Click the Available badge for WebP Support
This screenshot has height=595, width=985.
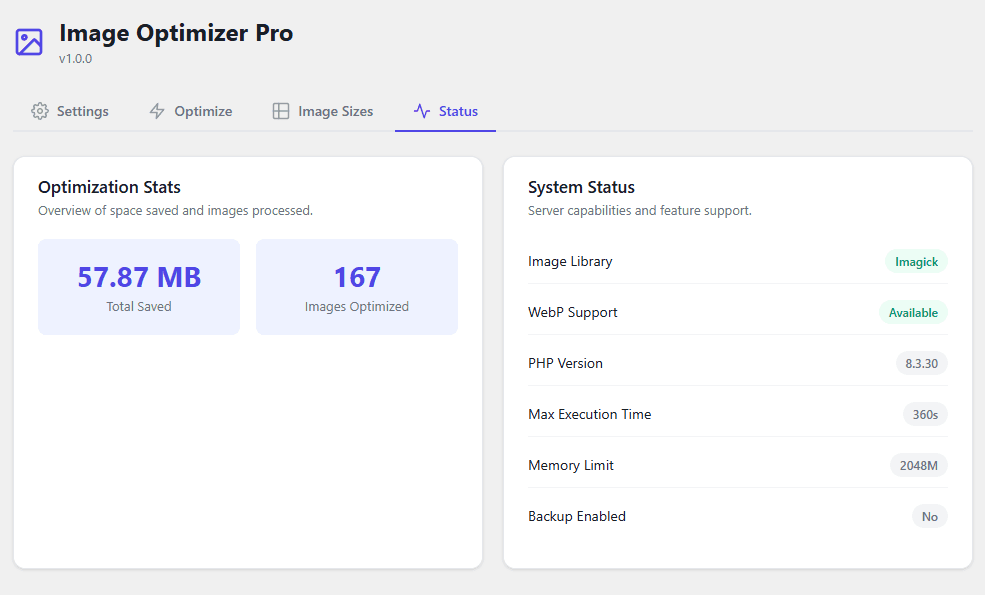point(913,313)
